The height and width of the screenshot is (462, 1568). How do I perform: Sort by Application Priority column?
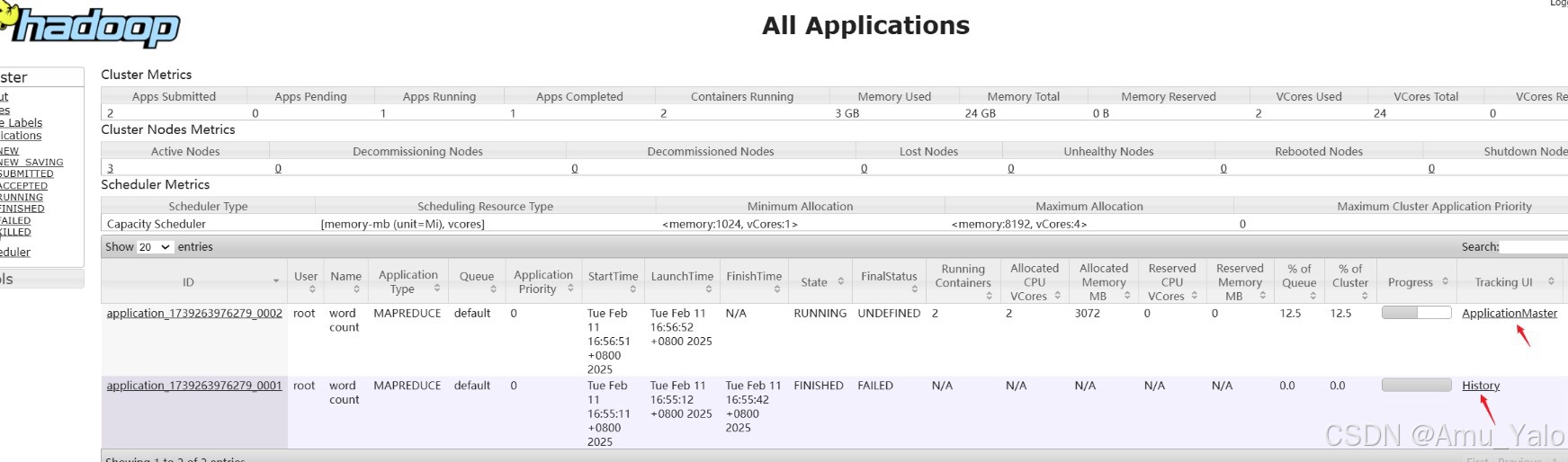[x=543, y=281]
